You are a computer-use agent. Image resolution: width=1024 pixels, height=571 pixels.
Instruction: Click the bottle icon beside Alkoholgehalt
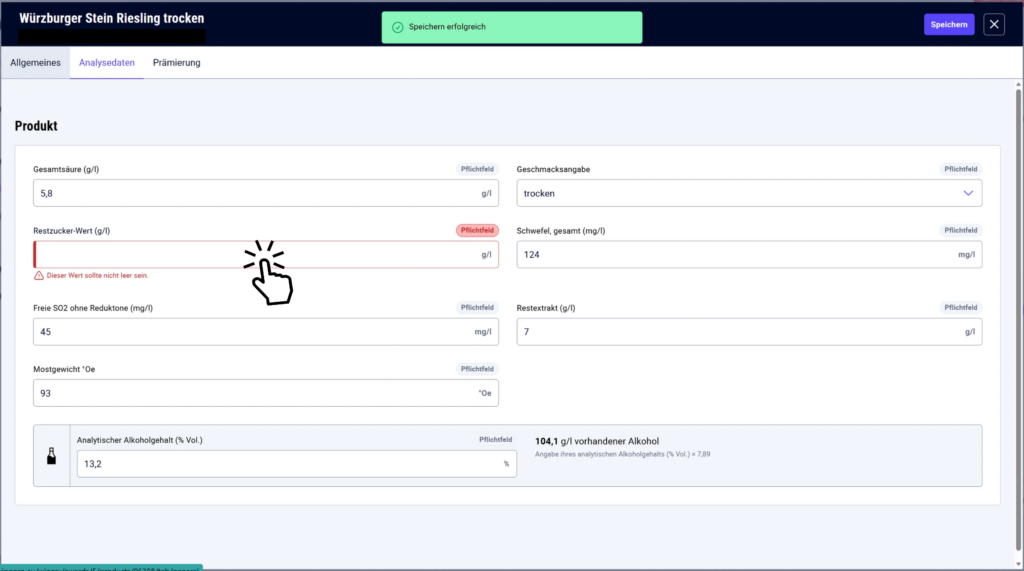pyautogui.click(x=52, y=456)
